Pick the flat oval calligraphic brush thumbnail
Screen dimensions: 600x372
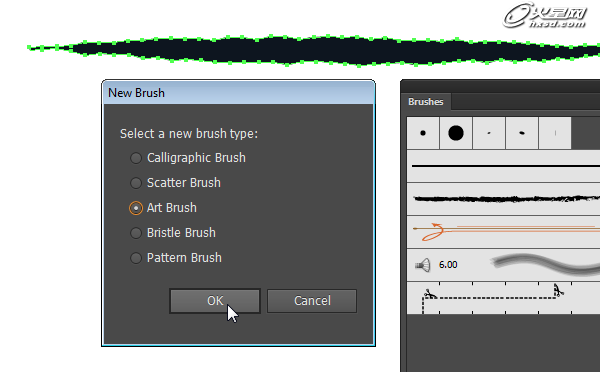pos(522,133)
